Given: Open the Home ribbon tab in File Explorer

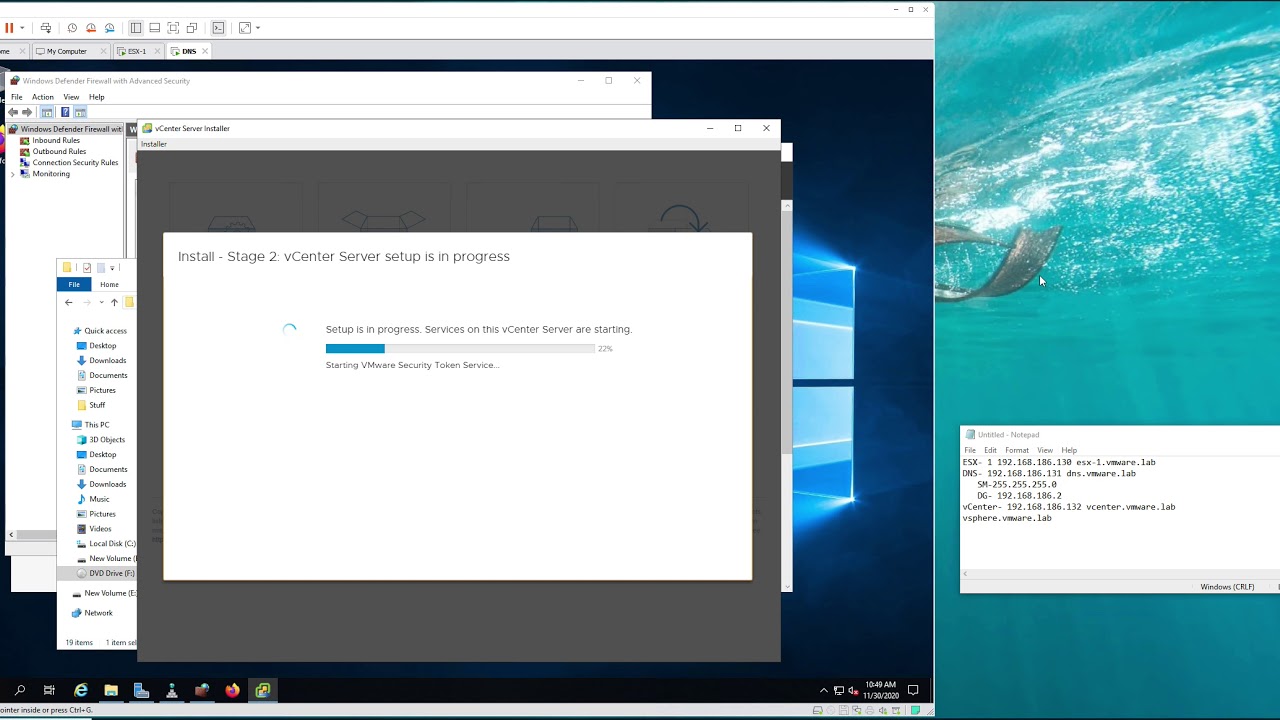Looking at the screenshot, I should pos(109,285).
